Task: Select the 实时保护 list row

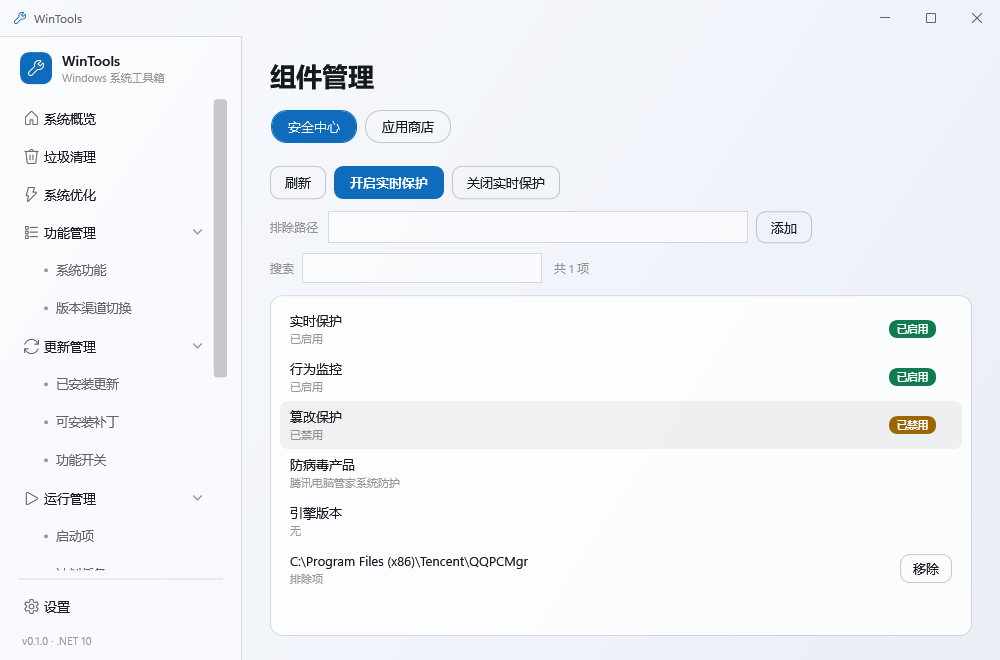Action: point(621,329)
